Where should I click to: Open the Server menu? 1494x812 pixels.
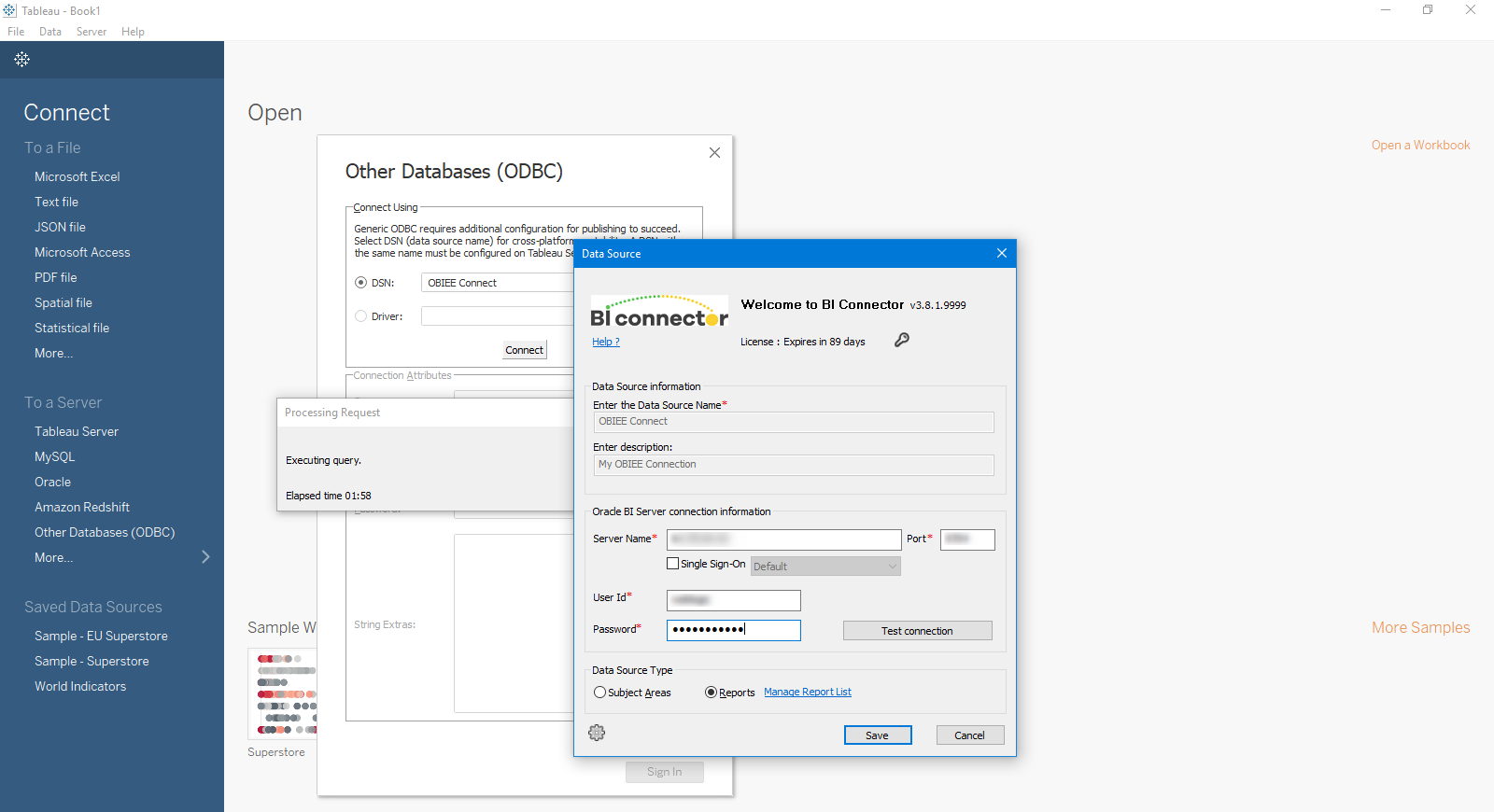[x=92, y=32]
